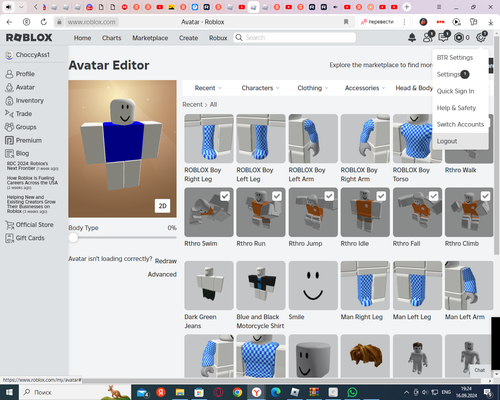Go to Marketplace in the top navigation
The width and height of the screenshot is (500, 400).
click(x=150, y=38)
